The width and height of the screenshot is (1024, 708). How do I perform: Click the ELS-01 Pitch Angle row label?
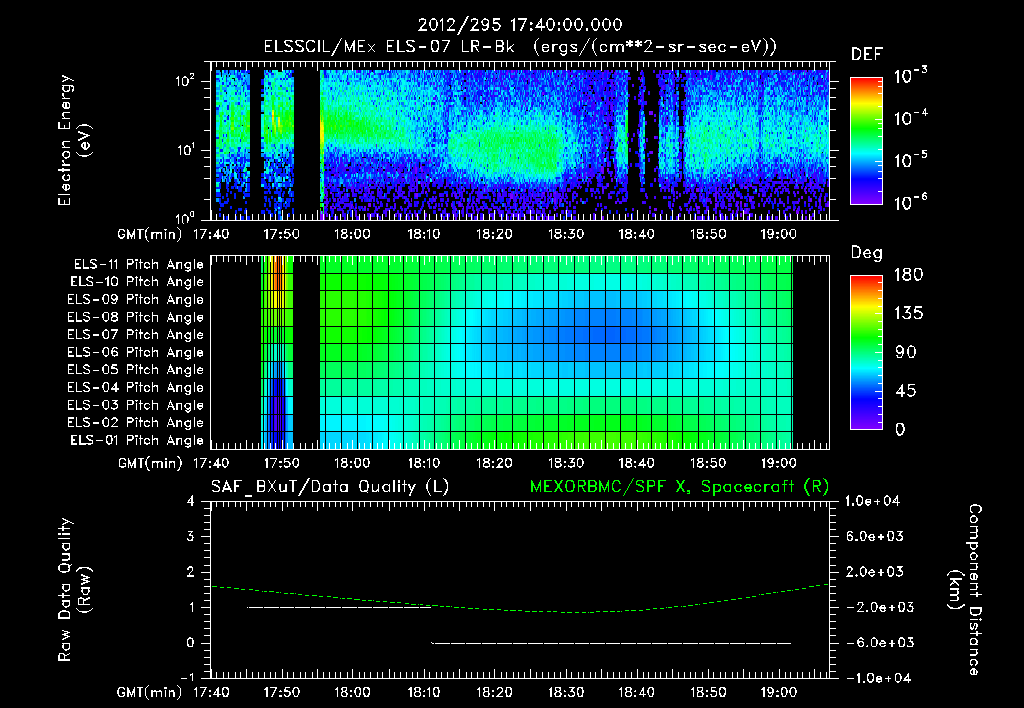tap(136, 441)
